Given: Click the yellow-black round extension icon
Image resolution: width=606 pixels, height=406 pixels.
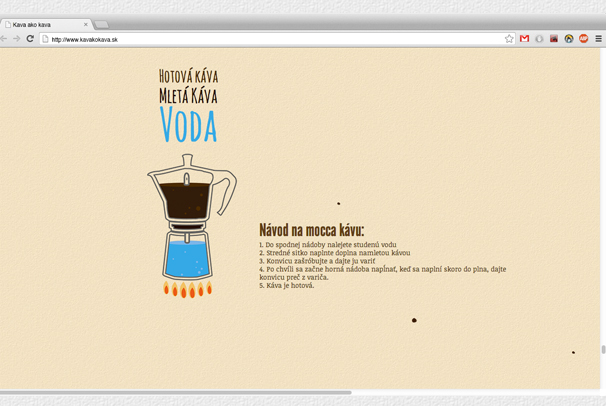Looking at the screenshot, I should (x=569, y=39).
